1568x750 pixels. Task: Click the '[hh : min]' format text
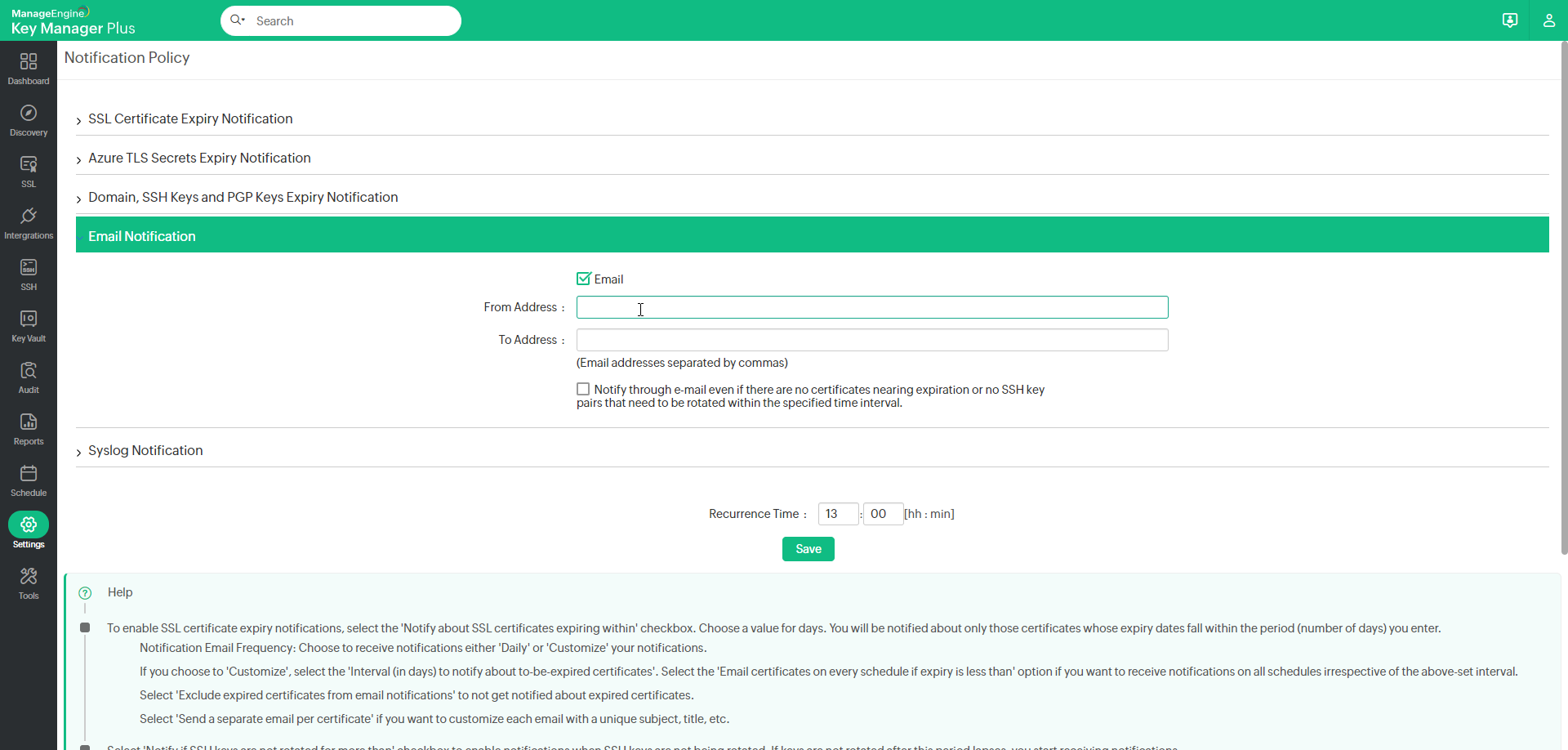point(929,514)
